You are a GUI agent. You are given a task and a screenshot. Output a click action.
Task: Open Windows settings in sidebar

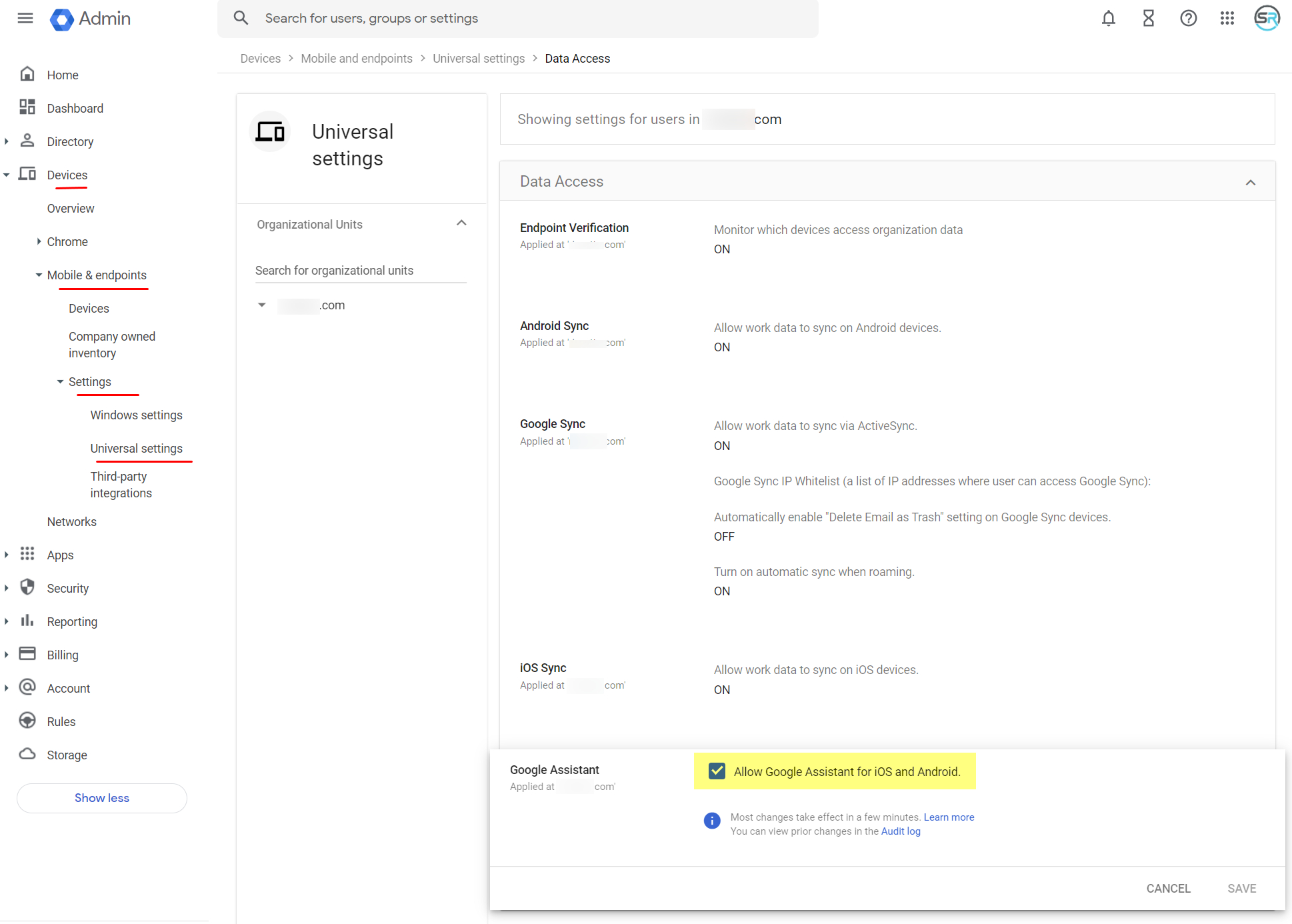(x=137, y=415)
